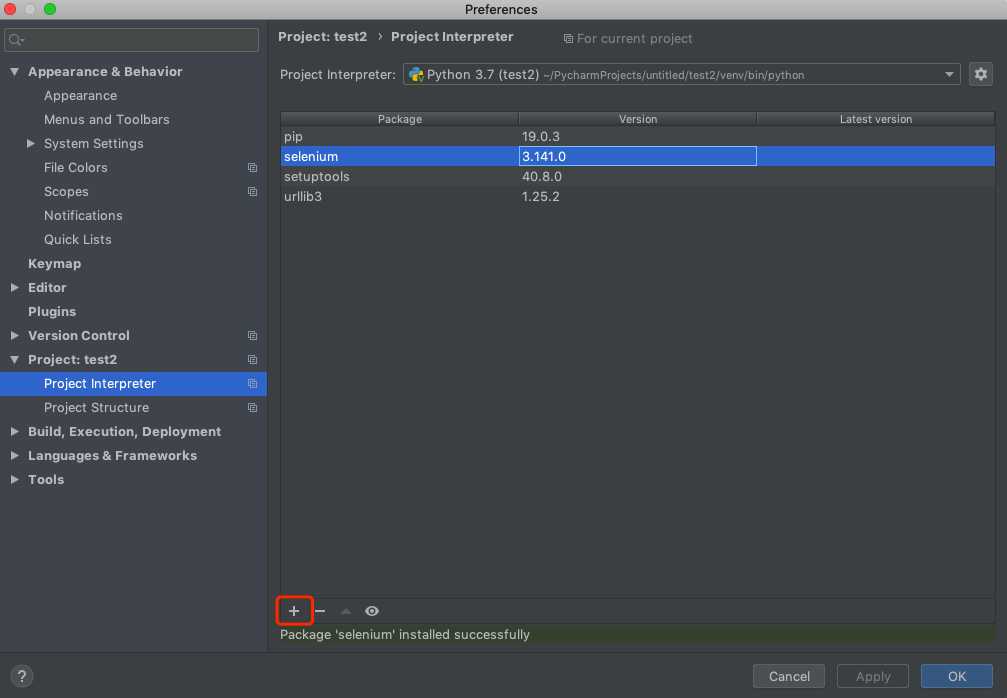The height and width of the screenshot is (698, 1007).
Task: Click the 'selenium' installed successfully message
Action: point(405,634)
